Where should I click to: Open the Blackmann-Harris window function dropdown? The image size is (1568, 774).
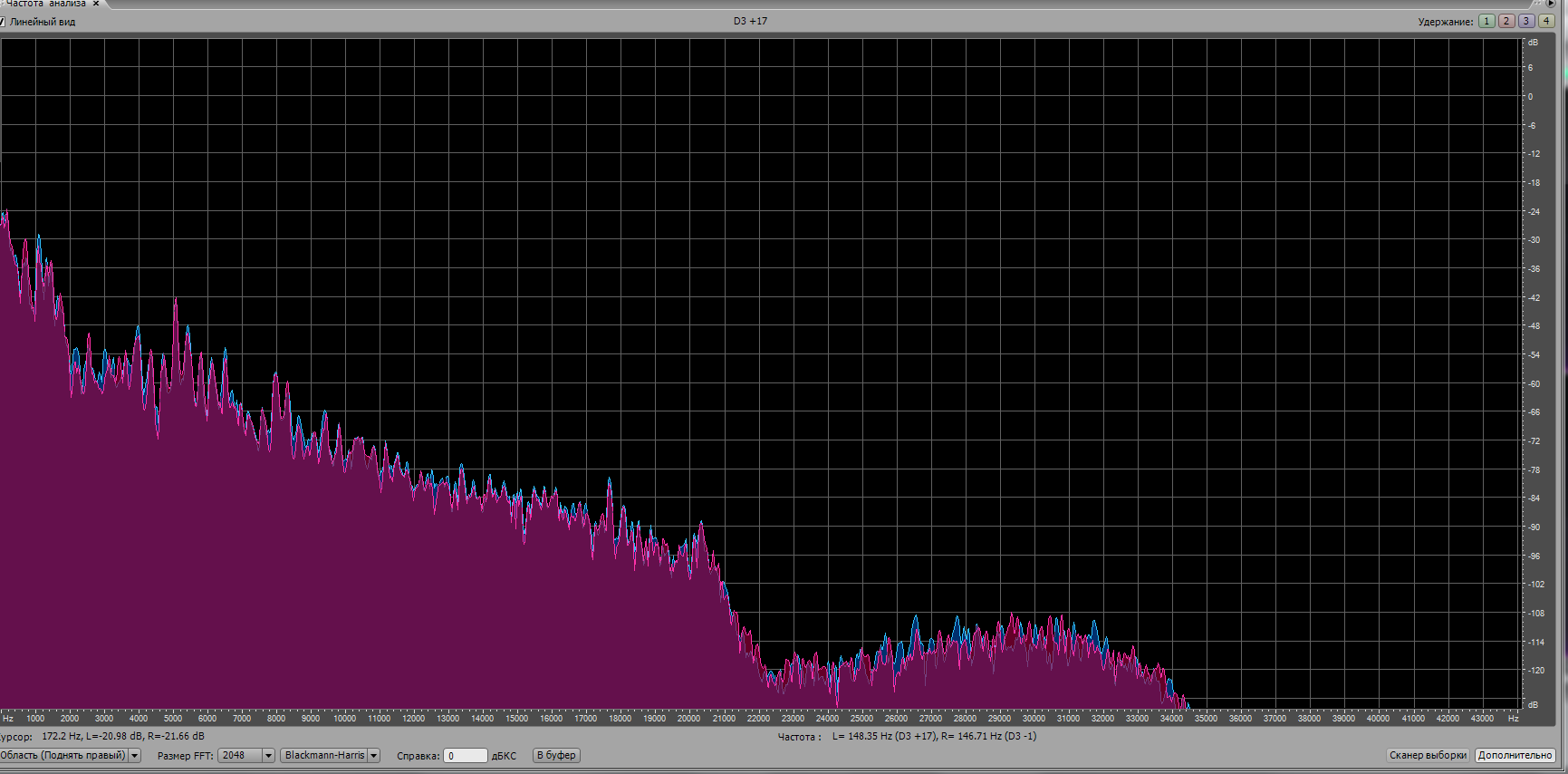373,756
